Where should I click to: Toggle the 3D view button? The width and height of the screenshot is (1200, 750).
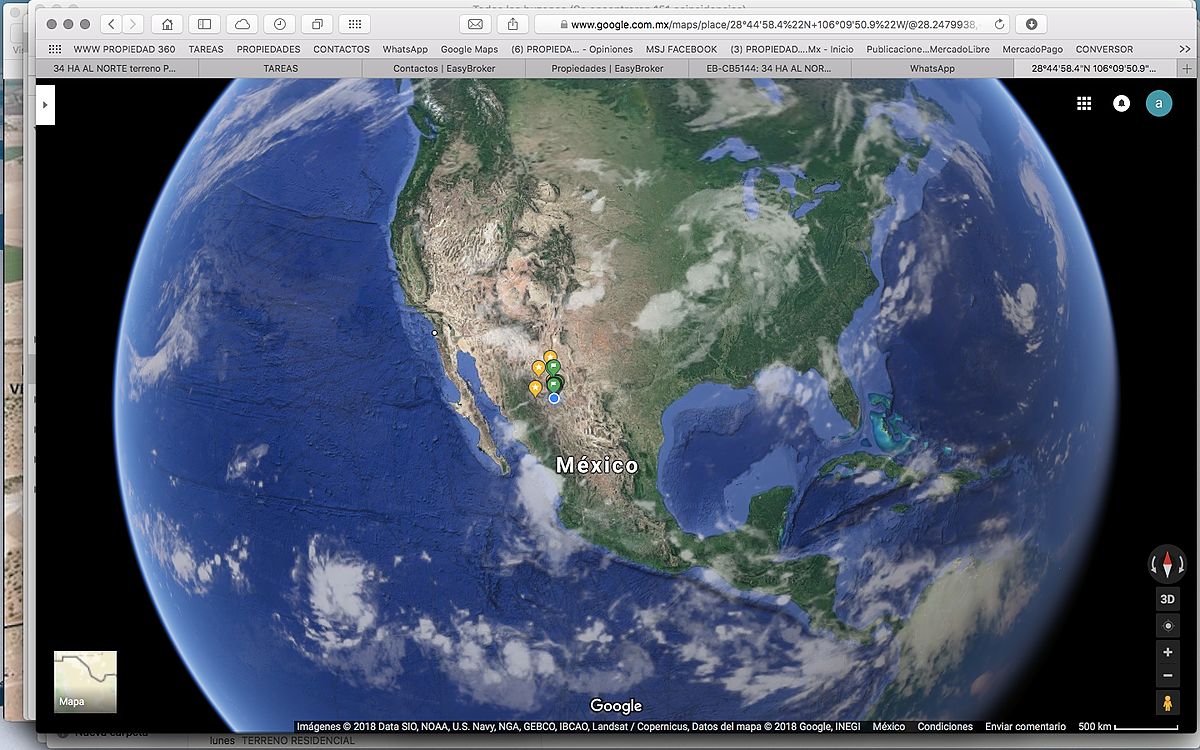click(1167, 599)
